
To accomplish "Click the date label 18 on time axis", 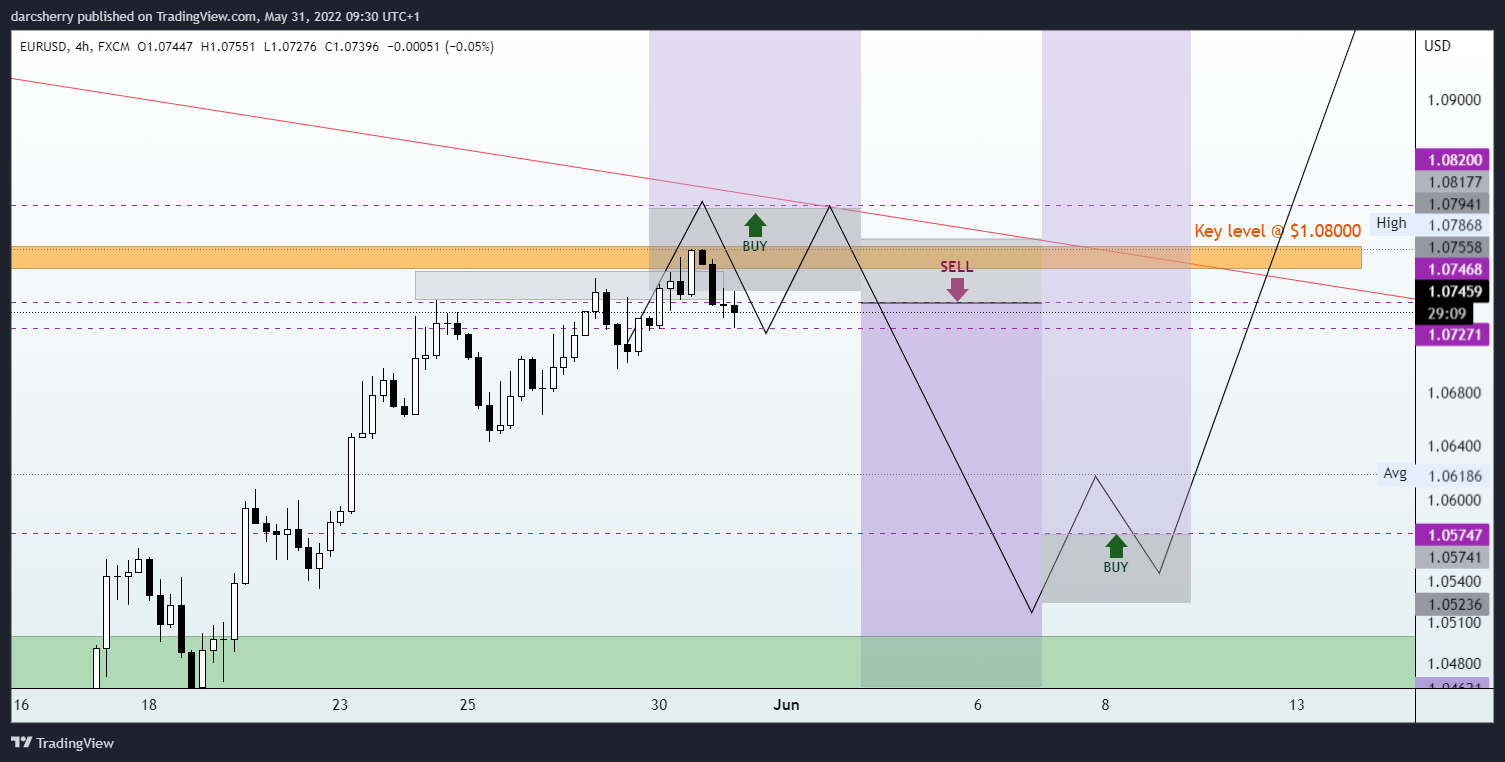I will click(x=148, y=705).
